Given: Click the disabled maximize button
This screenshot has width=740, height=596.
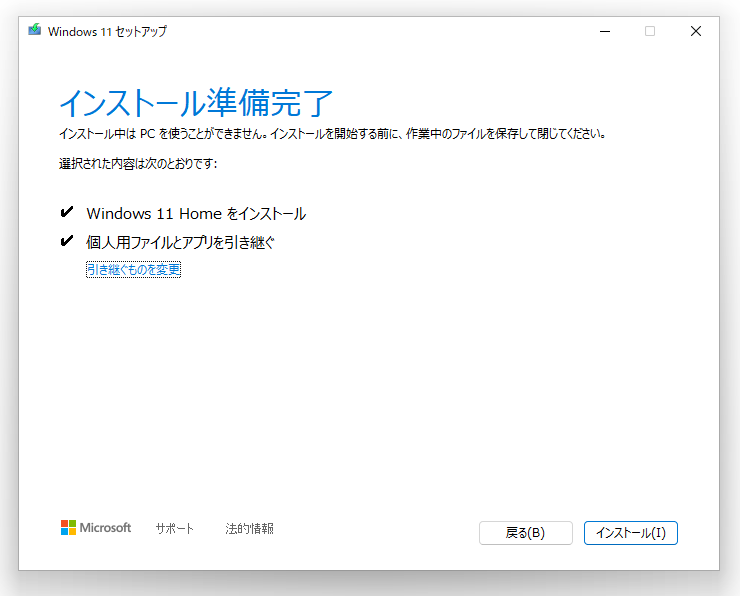Looking at the screenshot, I should [650, 31].
